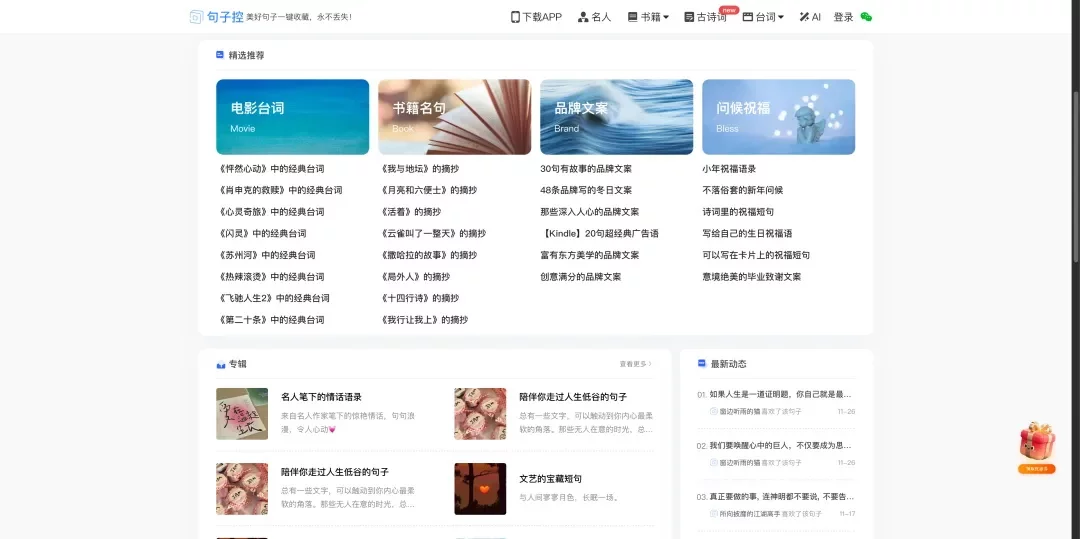
Task: Open the 【Kindle】20句超经典广告语 link
Action: [600, 233]
